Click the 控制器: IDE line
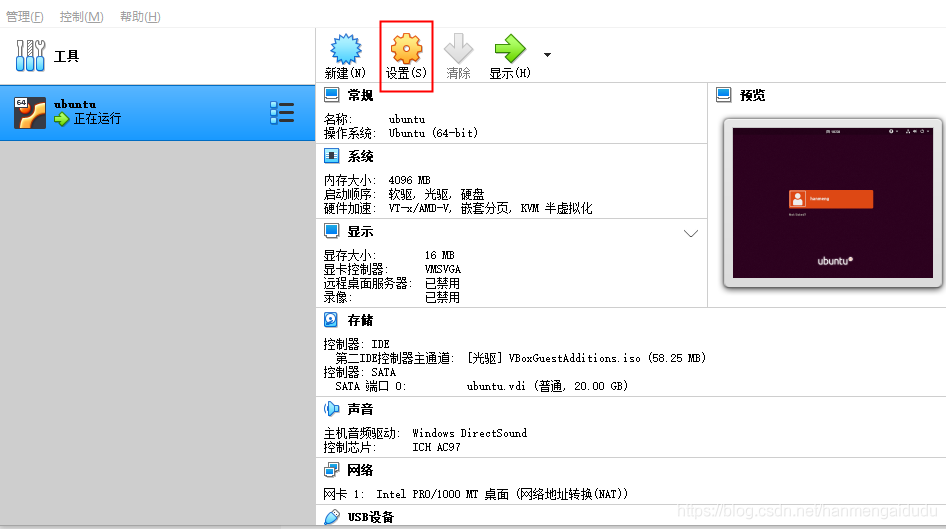946x529 pixels. click(x=357, y=344)
